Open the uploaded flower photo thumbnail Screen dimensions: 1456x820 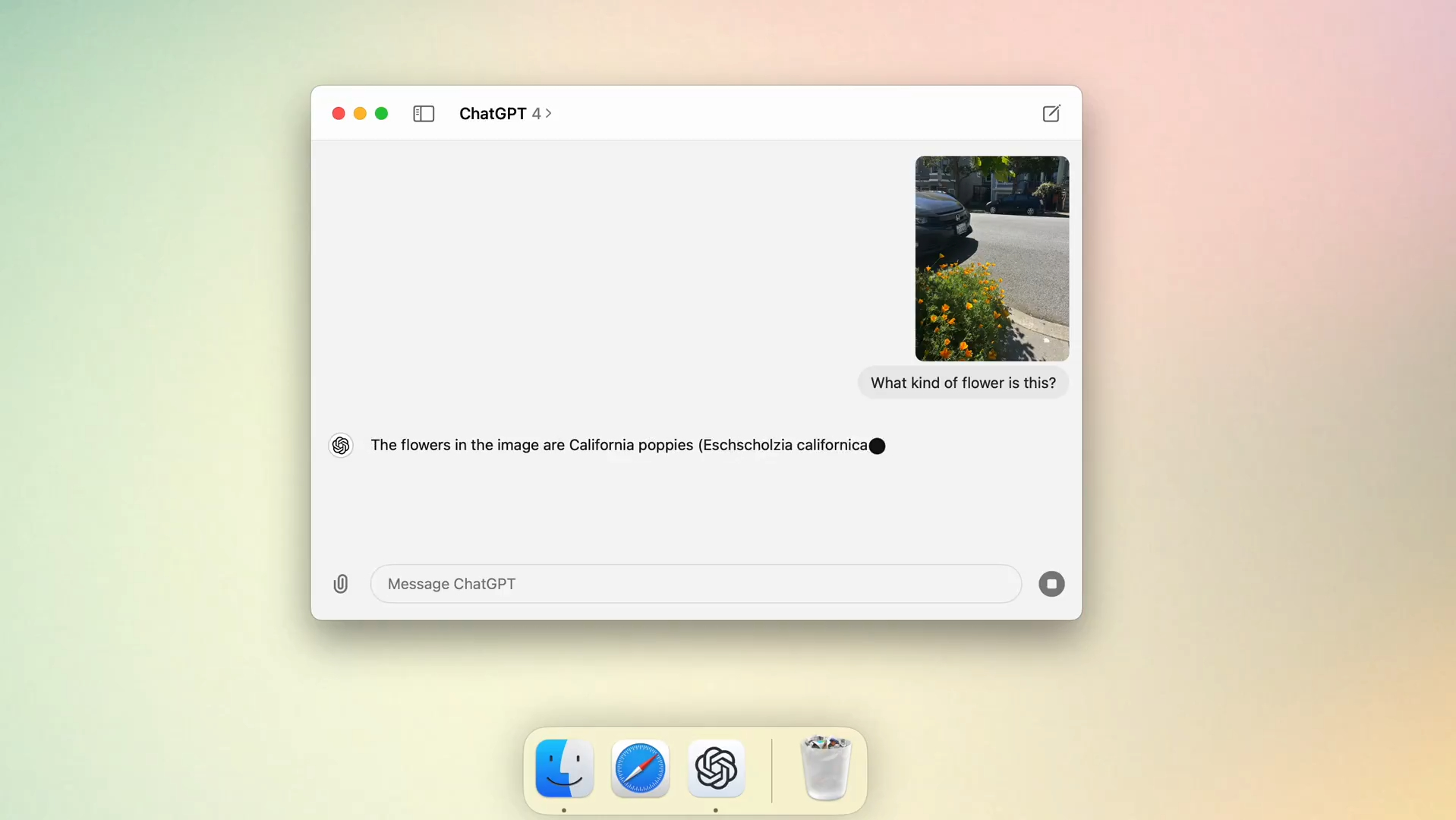(x=992, y=258)
